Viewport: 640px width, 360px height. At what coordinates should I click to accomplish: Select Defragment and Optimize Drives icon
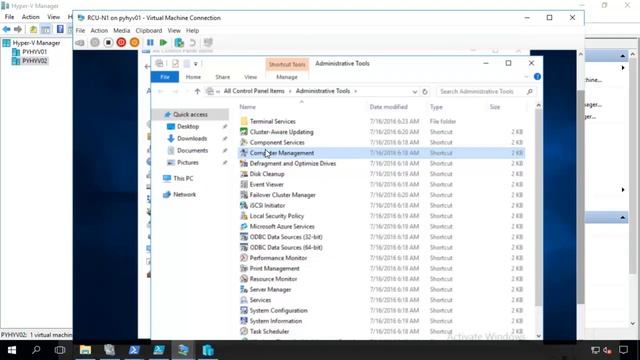(x=244, y=163)
